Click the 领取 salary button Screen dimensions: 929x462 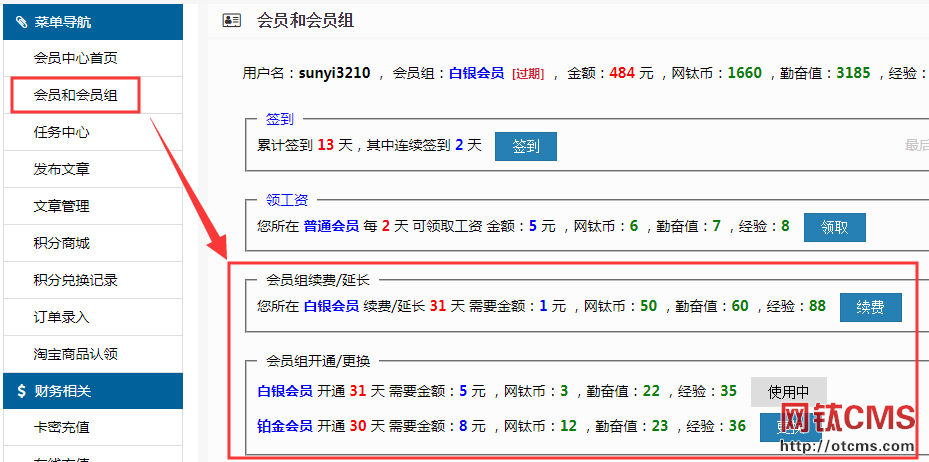coord(834,227)
